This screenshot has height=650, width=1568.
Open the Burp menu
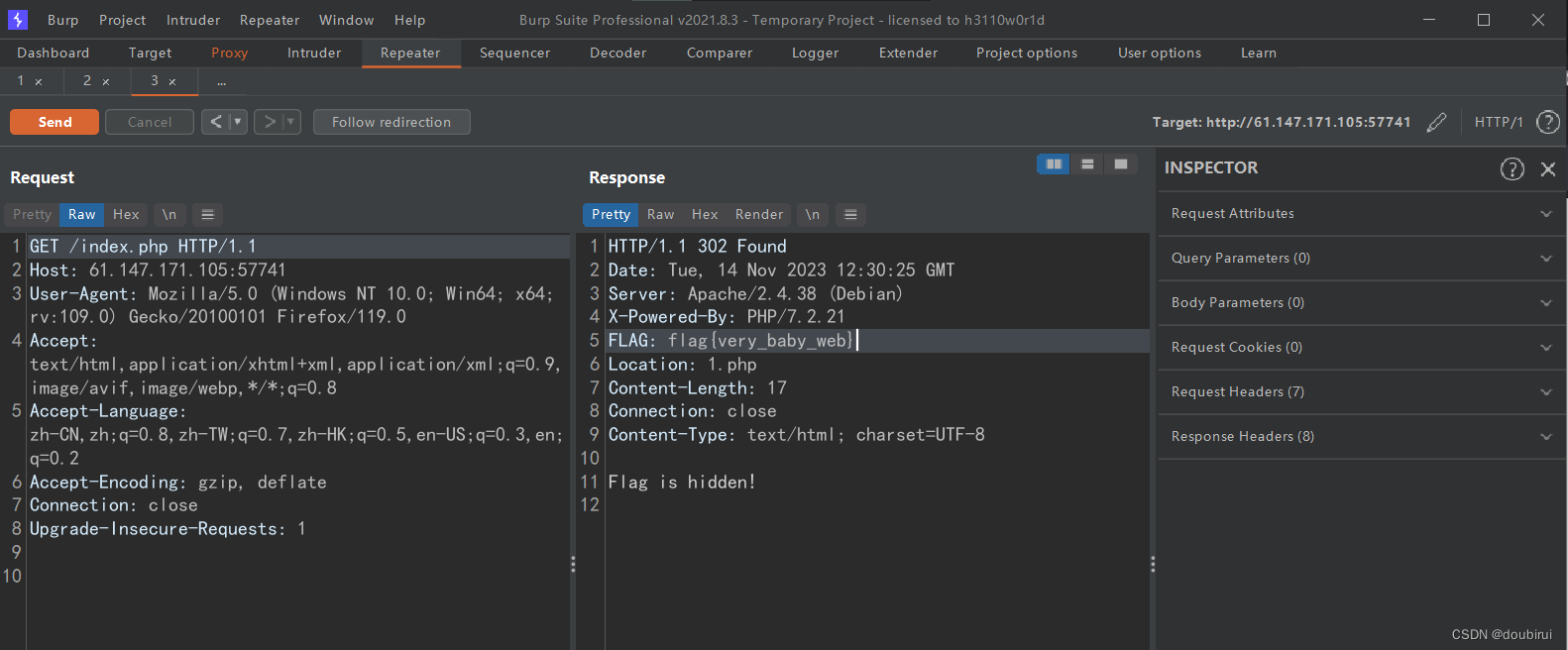pyautogui.click(x=62, y=20)
